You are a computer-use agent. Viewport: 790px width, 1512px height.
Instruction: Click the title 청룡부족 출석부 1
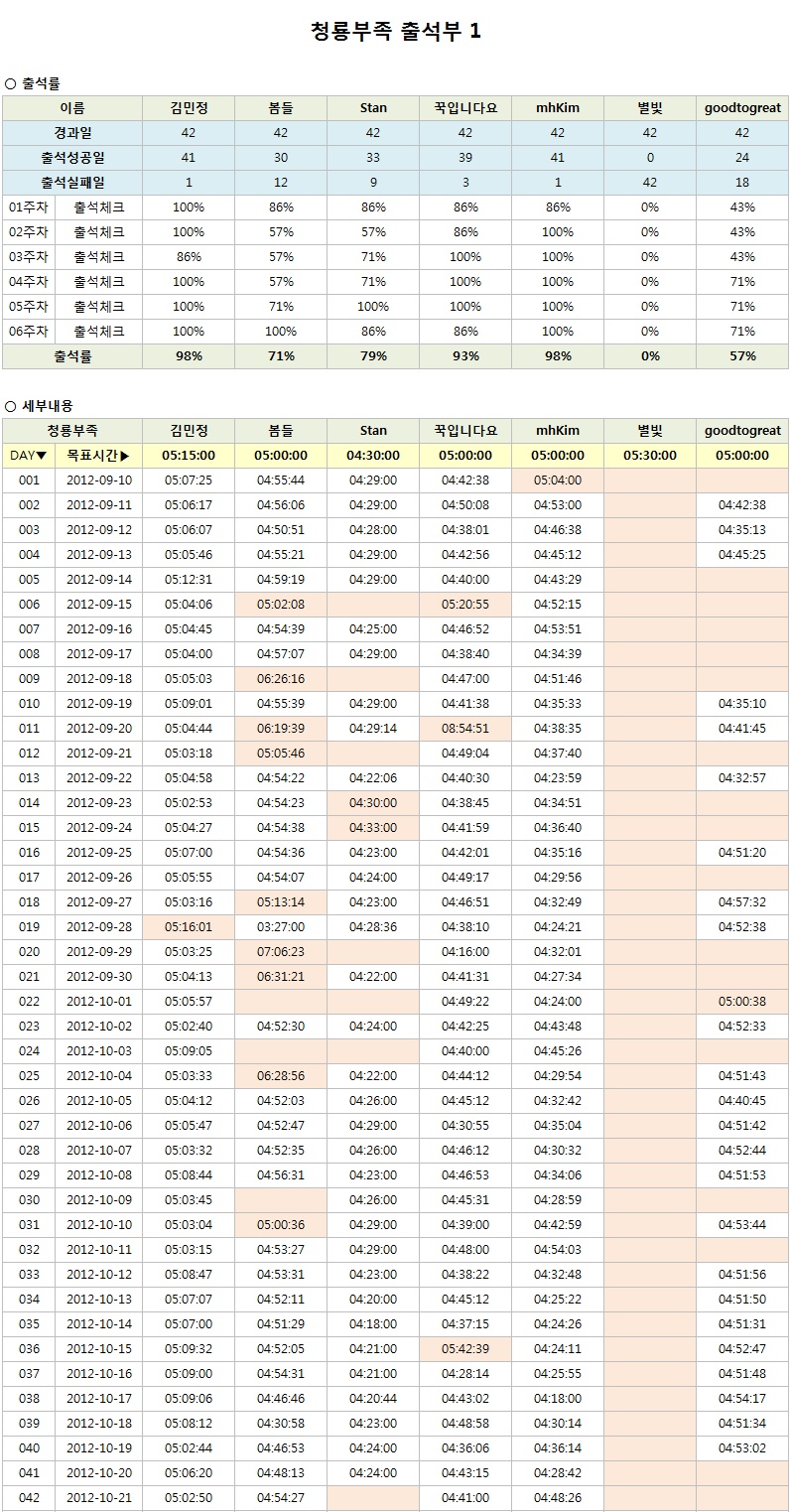[x=395, y=32]
